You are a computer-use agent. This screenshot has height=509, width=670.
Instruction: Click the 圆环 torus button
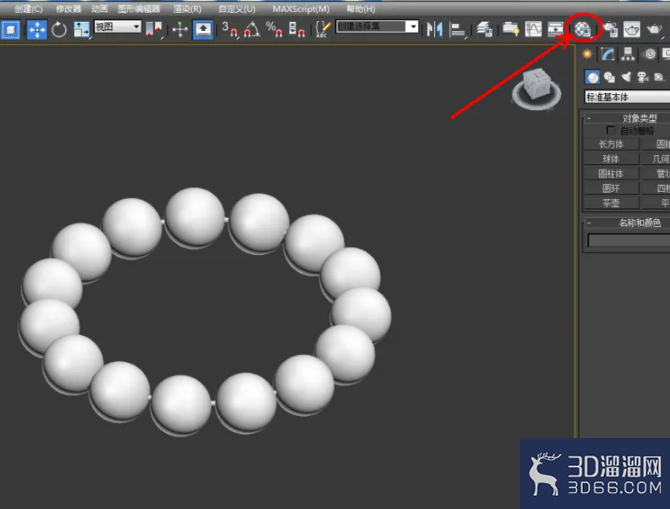(611, 188)
